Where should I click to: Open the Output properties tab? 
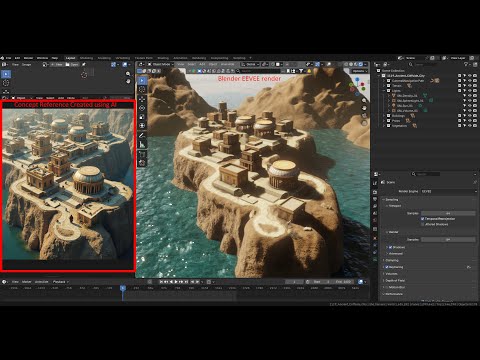click(x=375, y=199)
